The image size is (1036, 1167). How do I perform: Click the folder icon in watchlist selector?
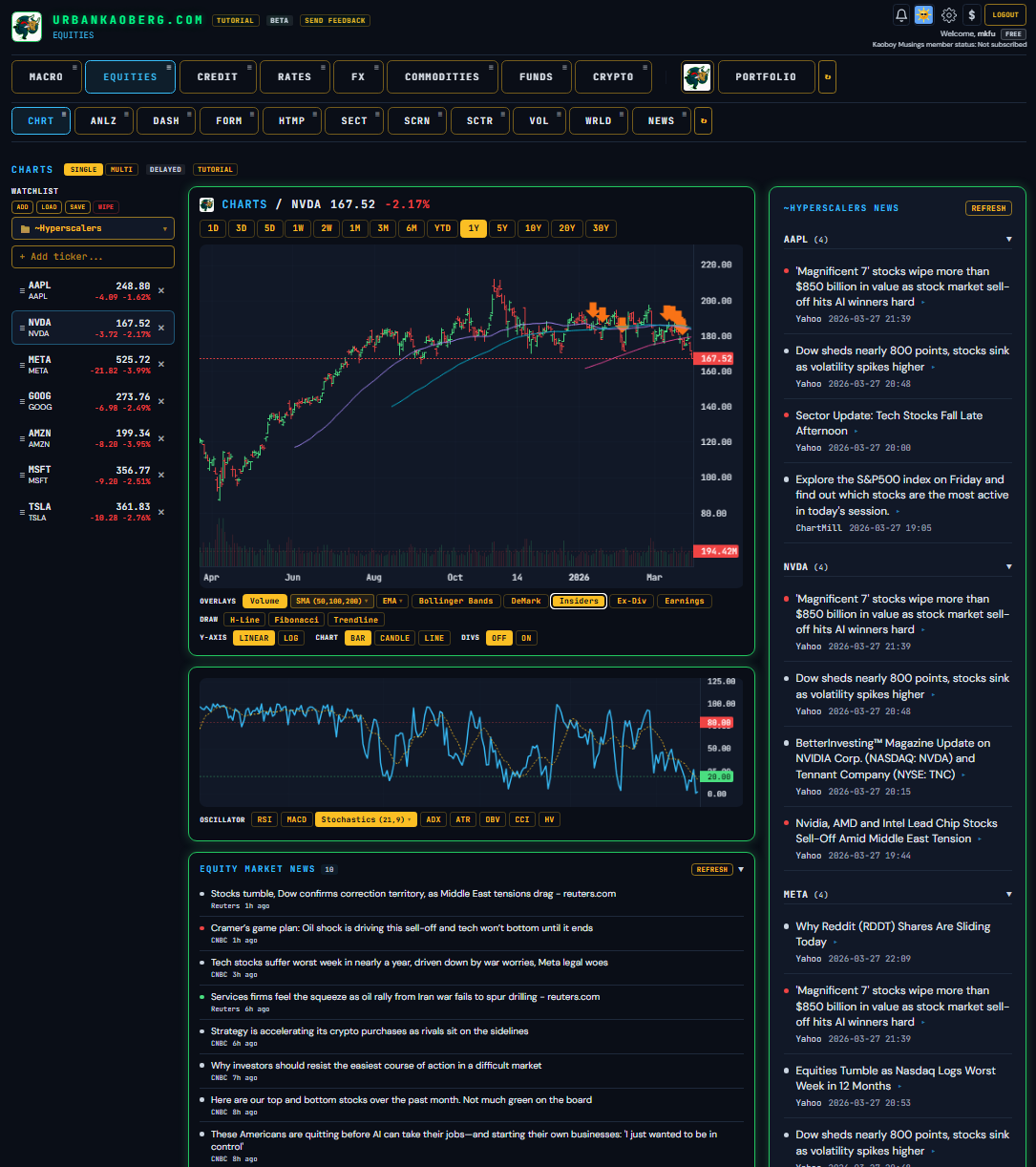point(24,228)
